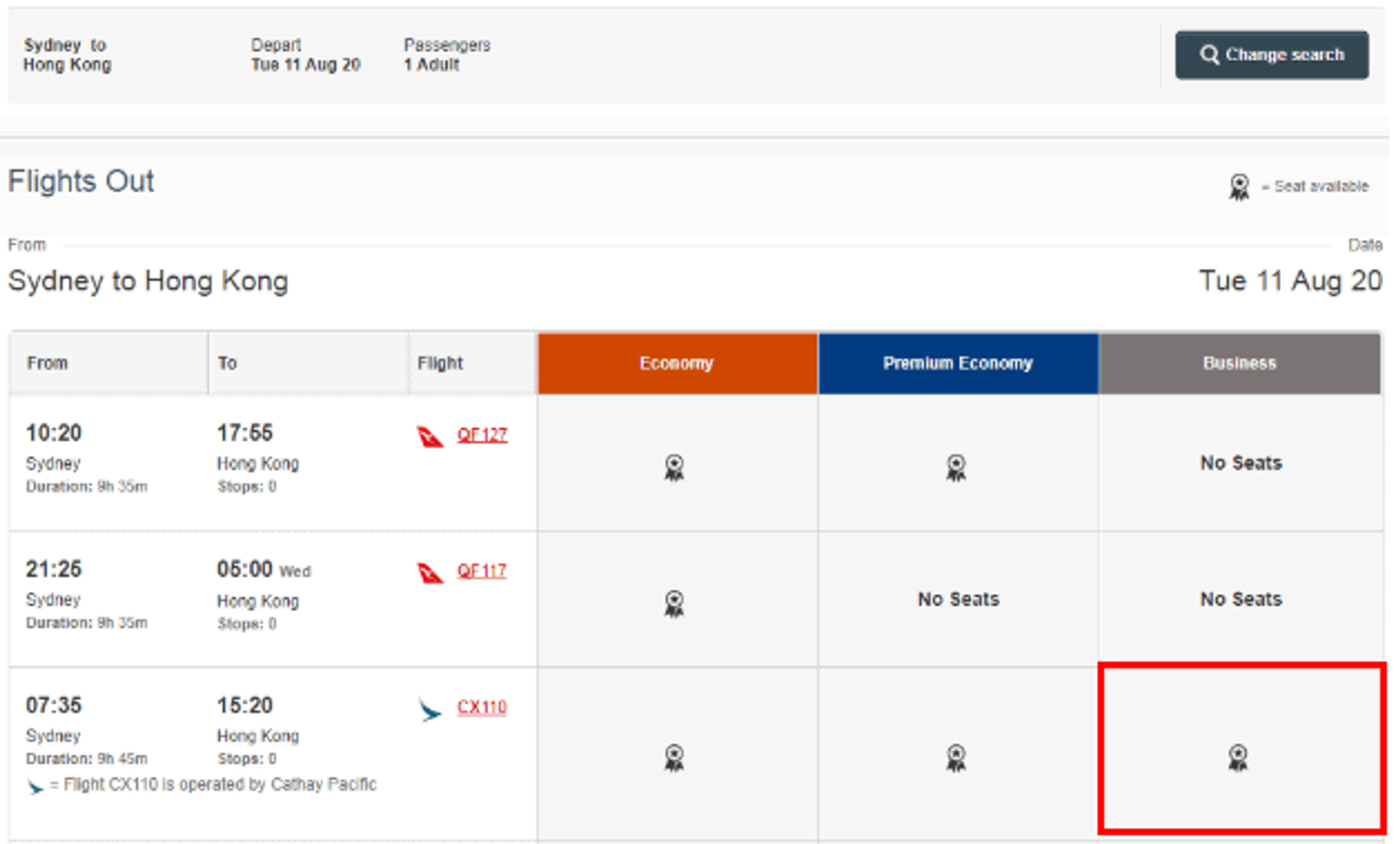1400x844 pixels.
Task: Click the Depart Tue 11 Aug 20 summary
Action: click(x=306, y=55)
